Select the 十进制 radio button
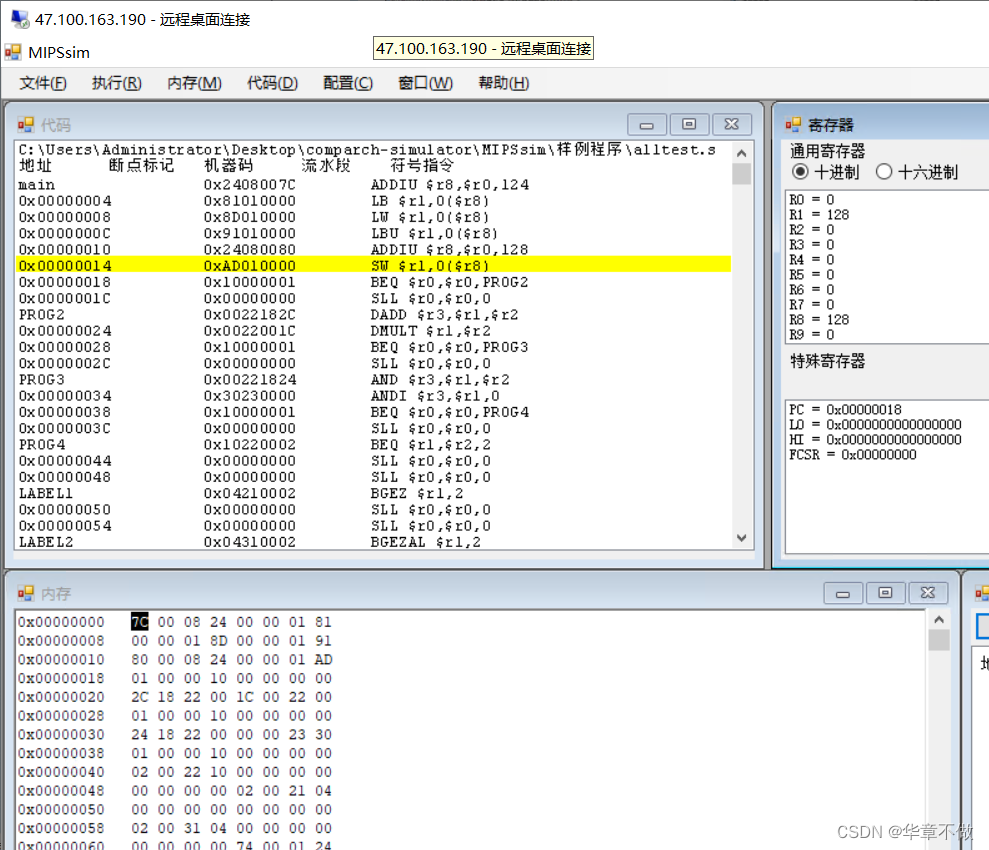The height and width of the screenshot is (850, 989). coord(801,171)
